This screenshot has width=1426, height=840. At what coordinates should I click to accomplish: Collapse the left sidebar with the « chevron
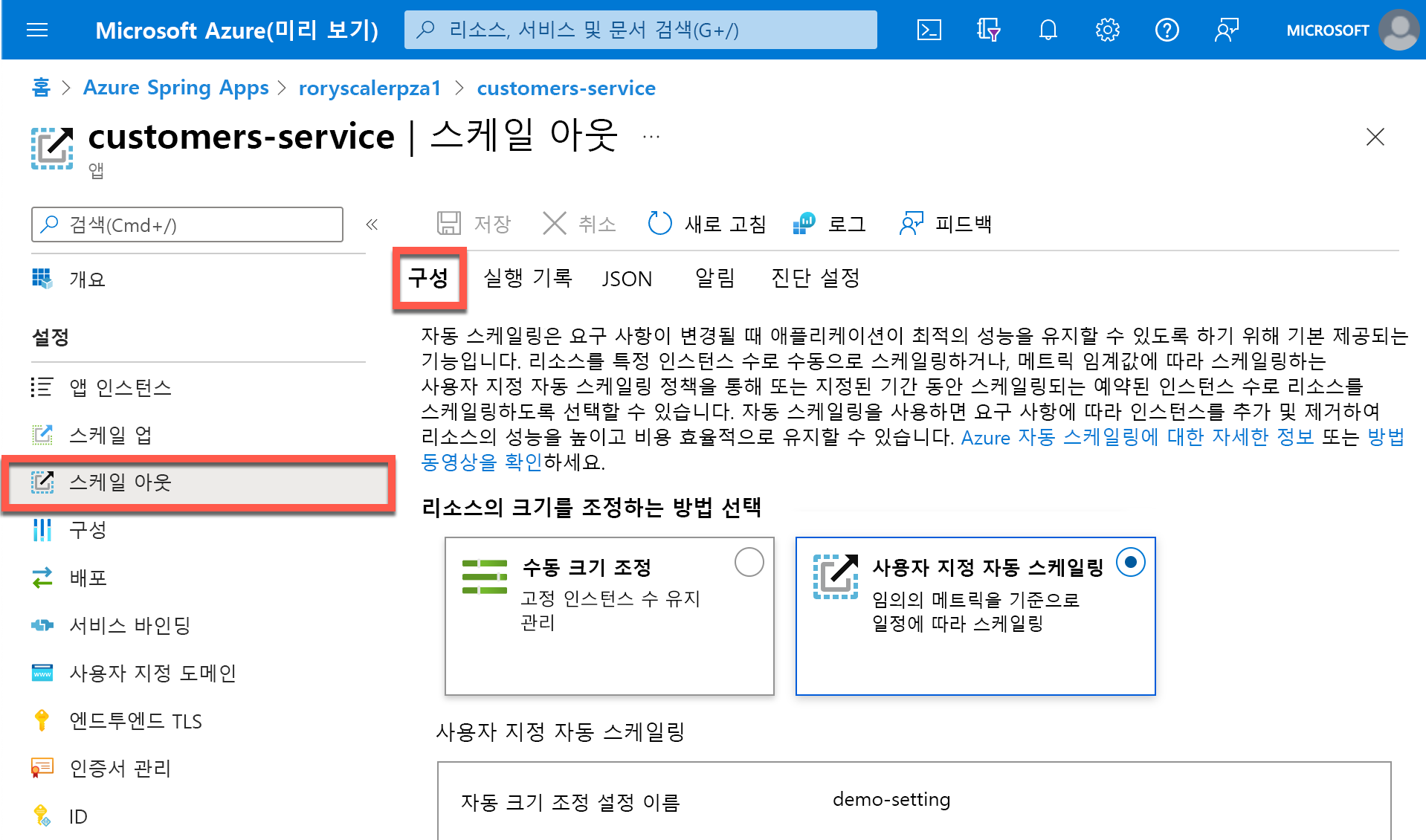click(372, 224)
